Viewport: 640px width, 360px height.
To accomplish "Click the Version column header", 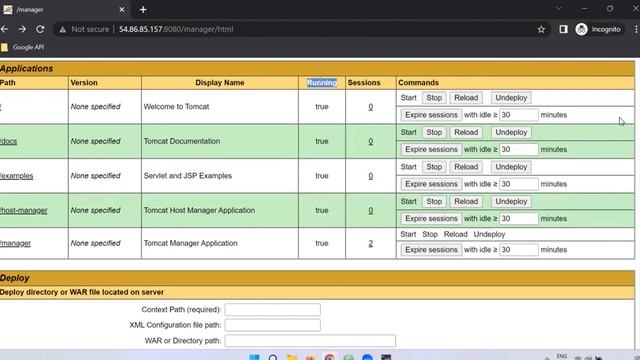I will (x=84, y=83).
